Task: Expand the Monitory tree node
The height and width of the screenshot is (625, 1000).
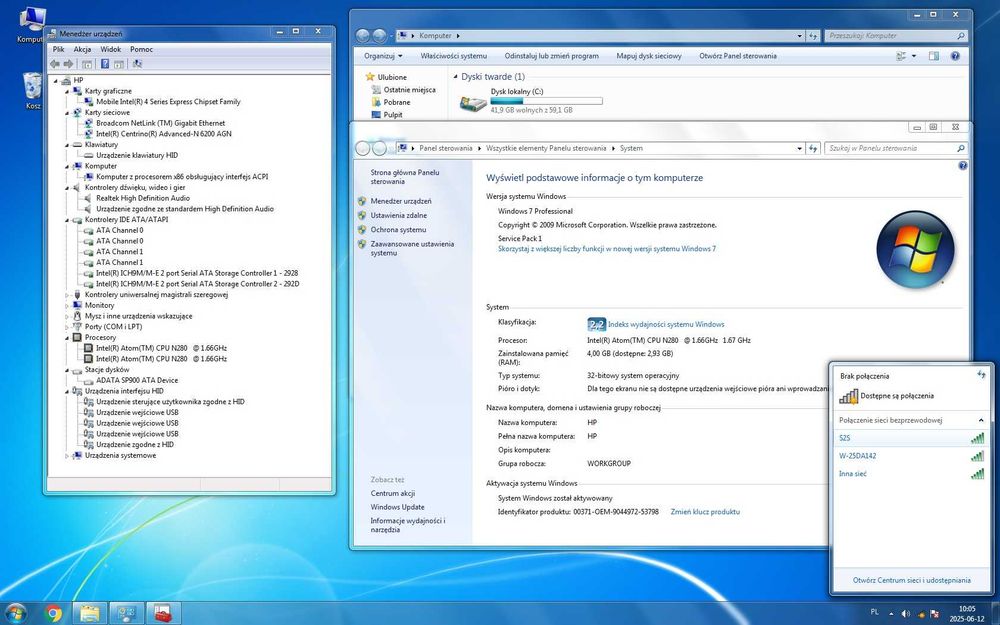Action: pos(67,305)
